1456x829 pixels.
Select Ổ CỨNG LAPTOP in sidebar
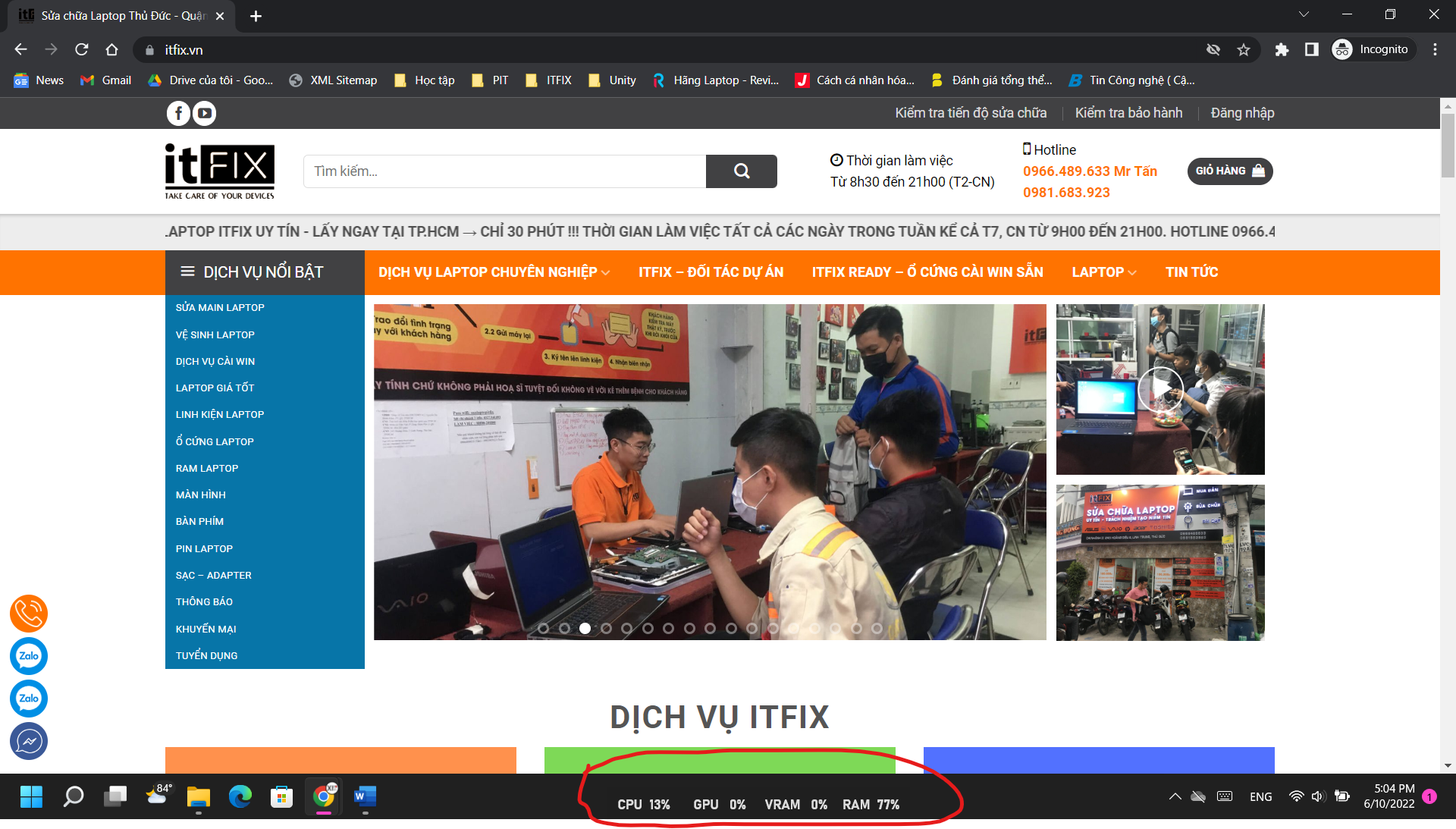(215, 441)
